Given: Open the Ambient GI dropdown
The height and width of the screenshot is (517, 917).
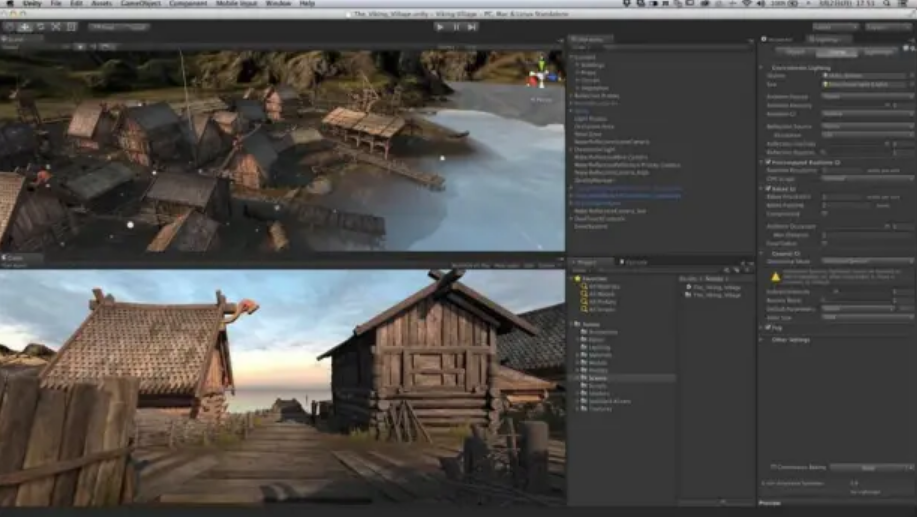Looking at the screenshot, I should (x=867, y=113).
